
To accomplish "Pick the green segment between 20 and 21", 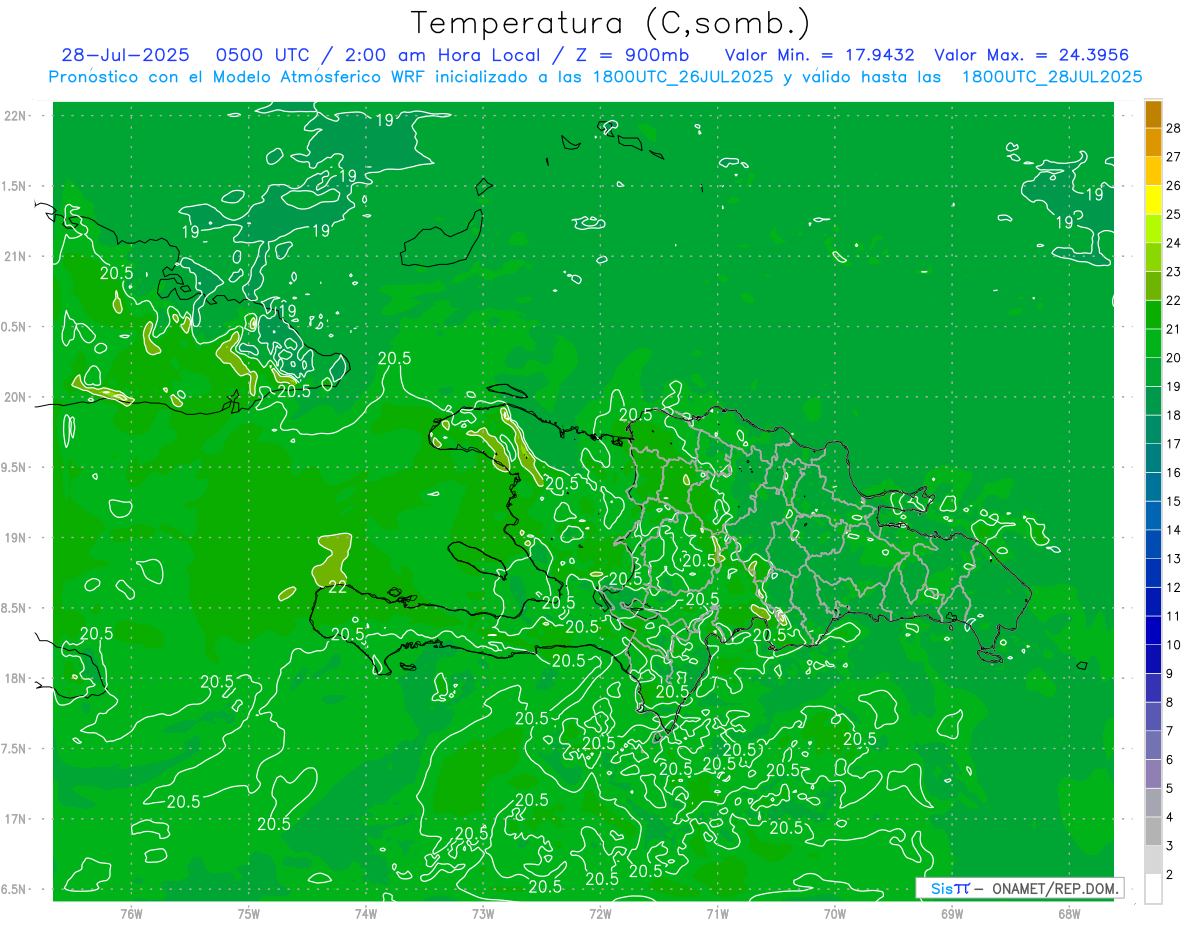I will tap(1154, 344).
